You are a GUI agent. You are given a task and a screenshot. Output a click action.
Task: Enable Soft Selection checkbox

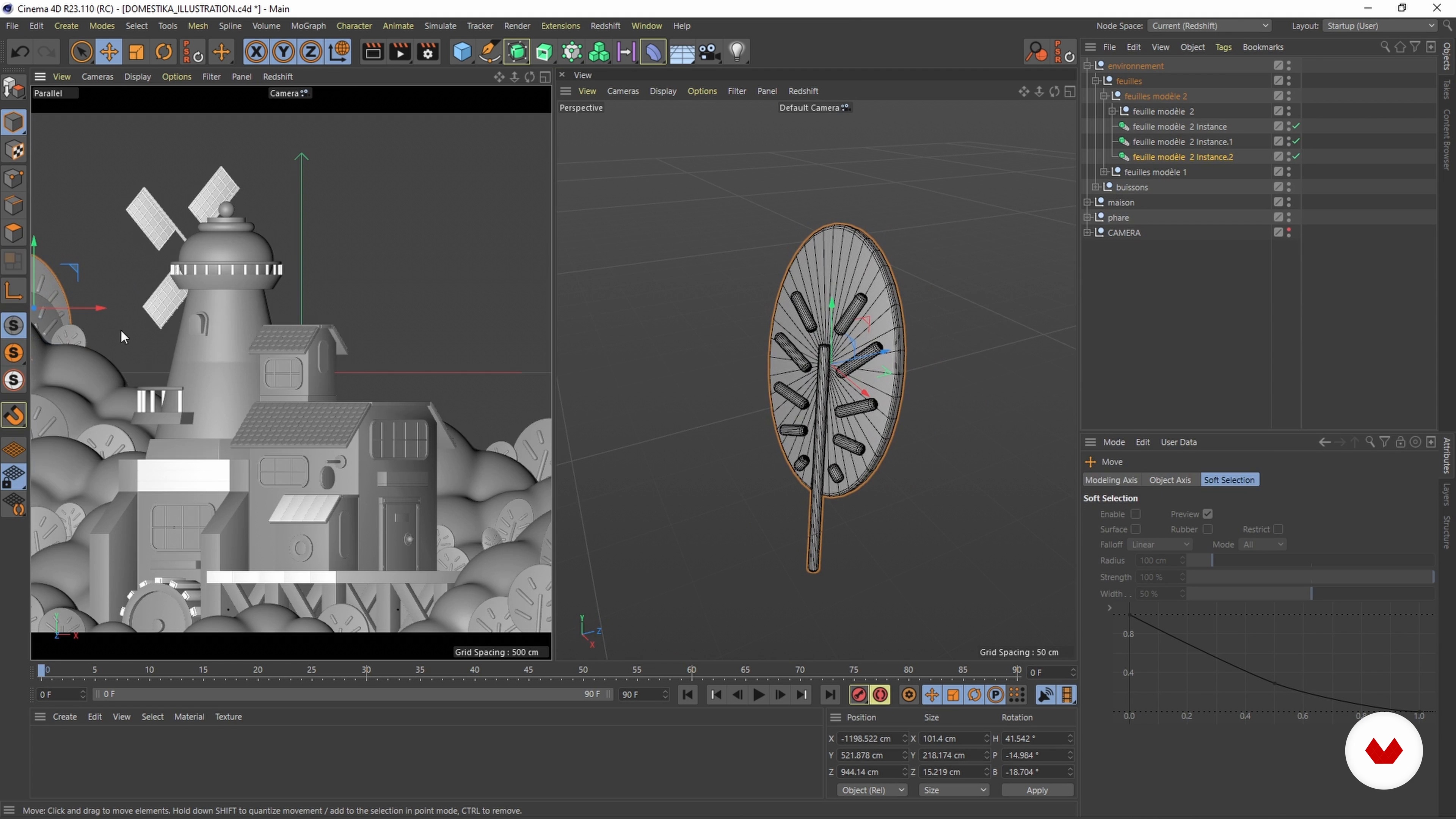(1136, 514)
